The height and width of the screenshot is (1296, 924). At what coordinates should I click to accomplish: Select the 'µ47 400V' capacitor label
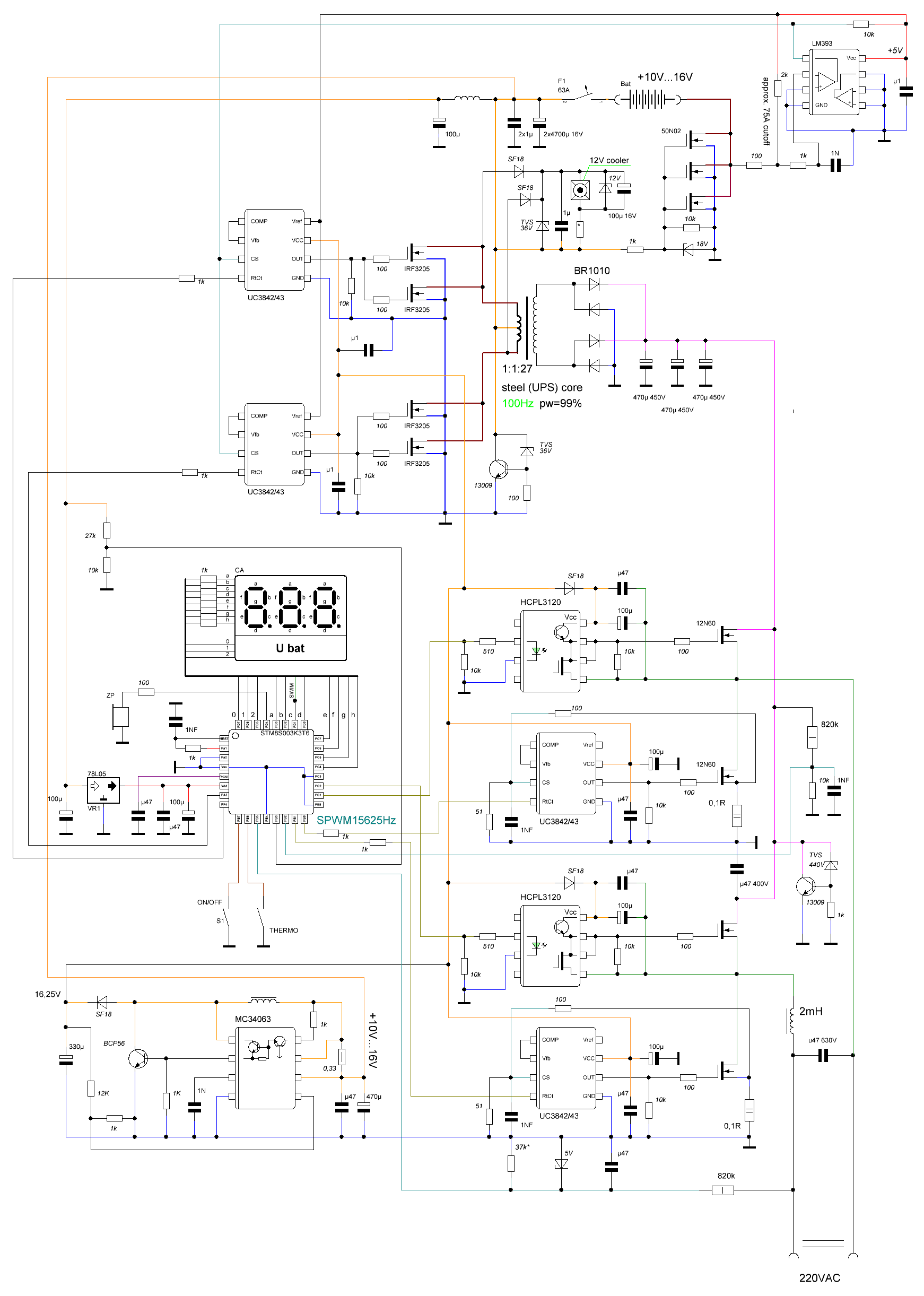click(754, 883)
